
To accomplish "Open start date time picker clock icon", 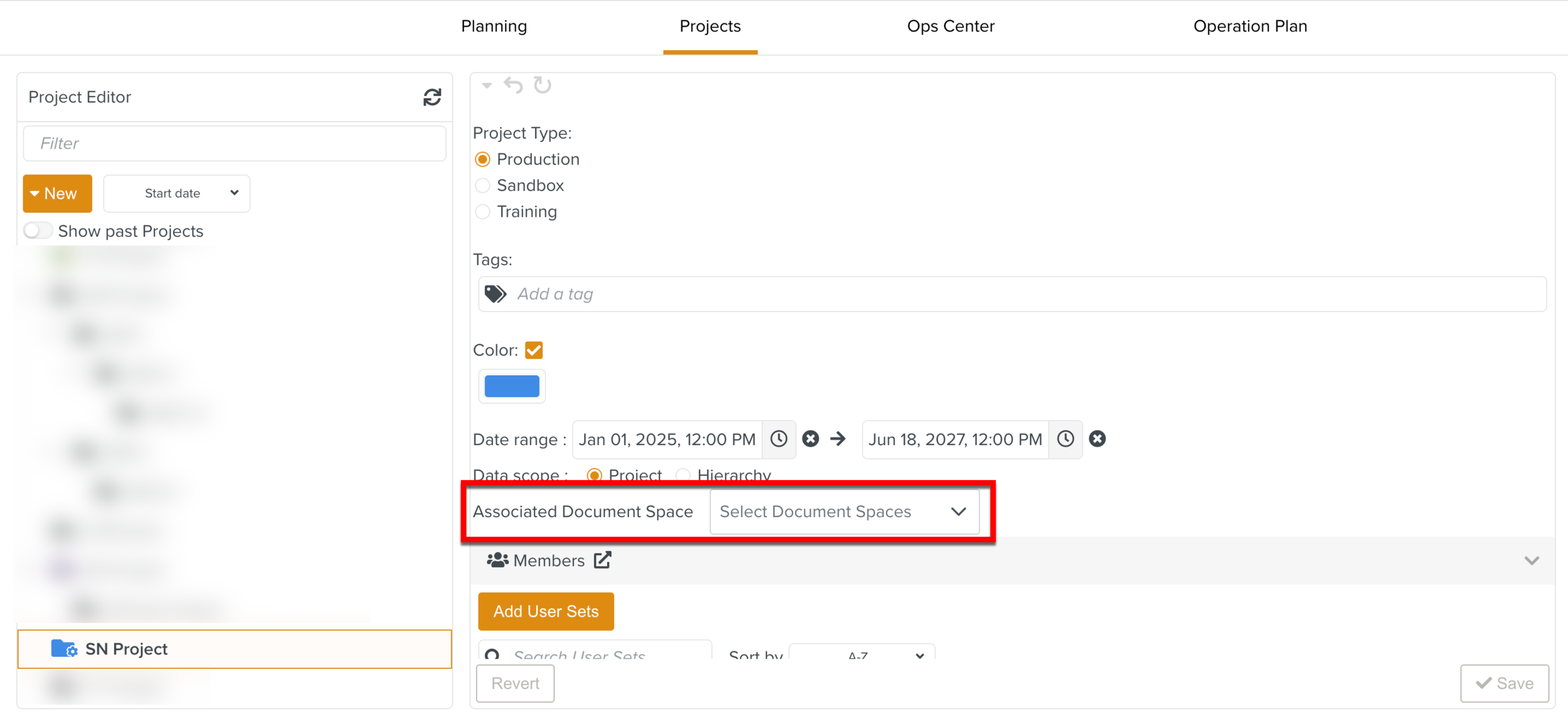I will (x=778, y=439).
